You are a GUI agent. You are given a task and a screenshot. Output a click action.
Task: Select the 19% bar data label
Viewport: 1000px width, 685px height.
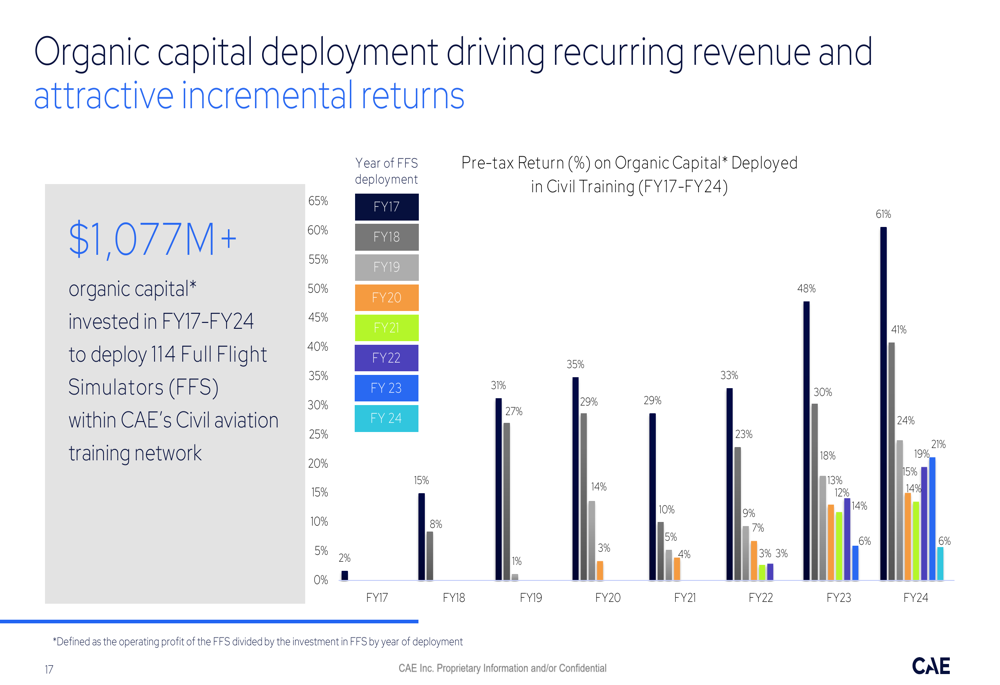pos(922,454)
